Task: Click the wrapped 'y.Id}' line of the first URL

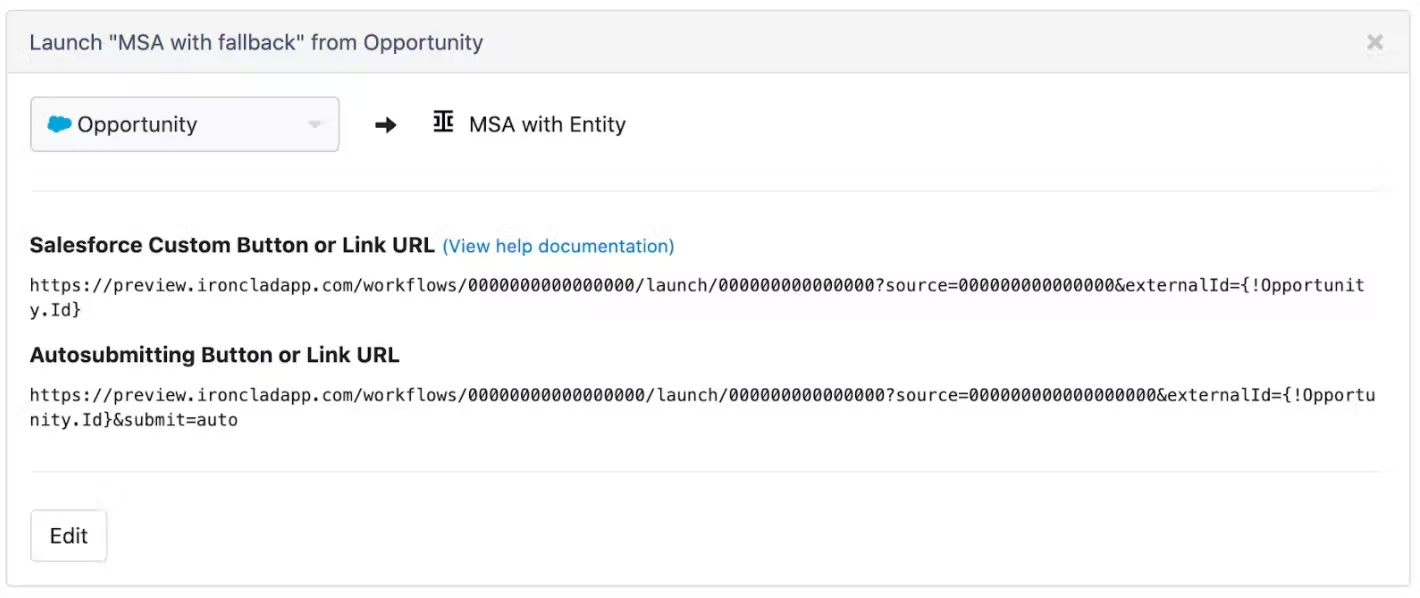Action: (55, 311)
